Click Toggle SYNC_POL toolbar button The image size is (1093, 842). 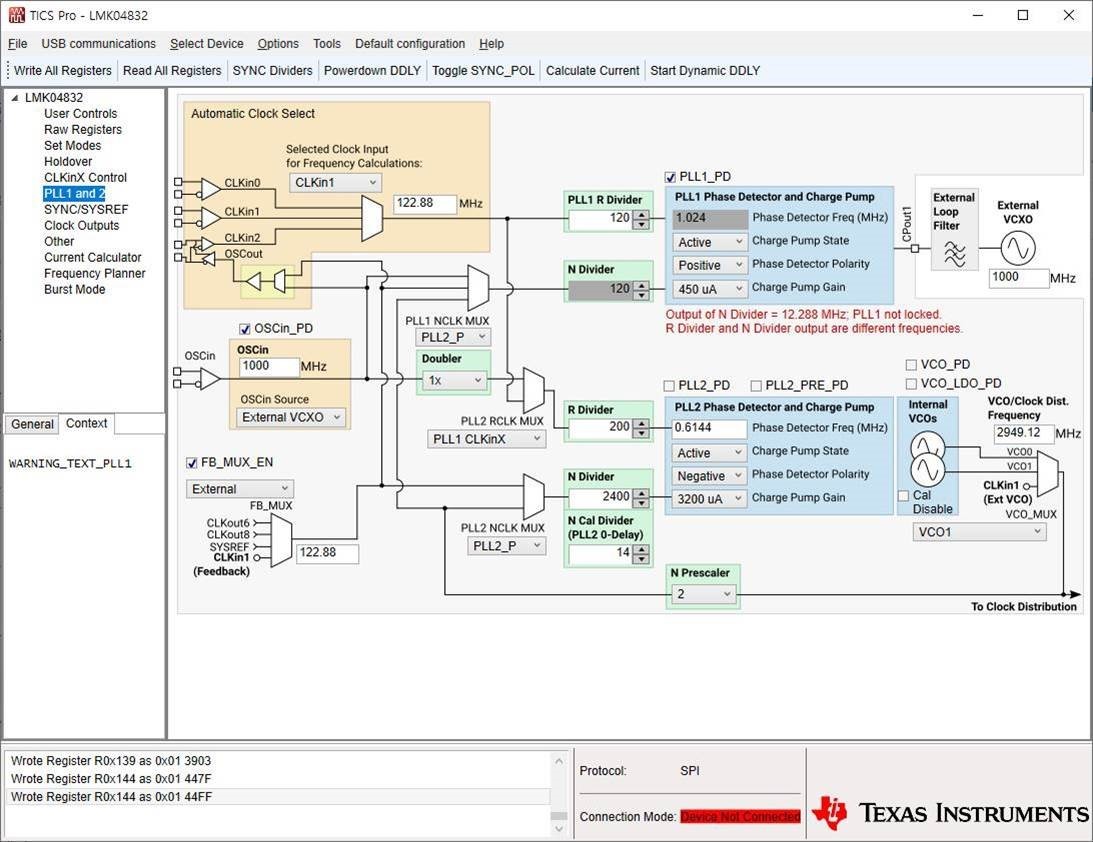pos(483,70)
